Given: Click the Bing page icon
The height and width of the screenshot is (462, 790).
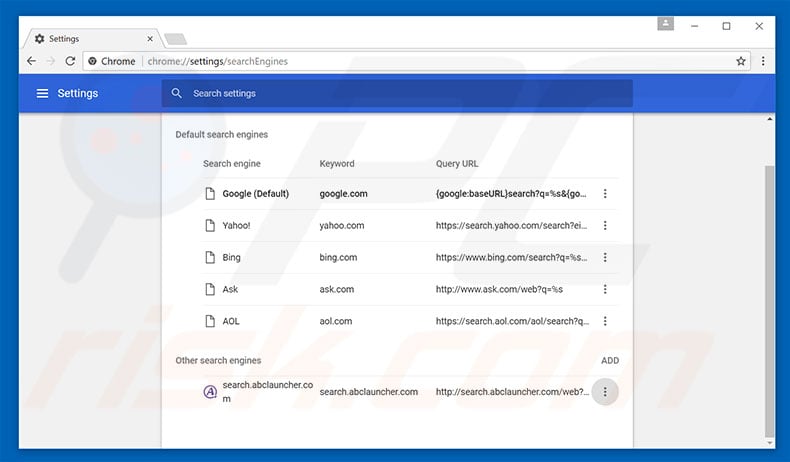Looking at the screenshot, I should pos(210,257).
